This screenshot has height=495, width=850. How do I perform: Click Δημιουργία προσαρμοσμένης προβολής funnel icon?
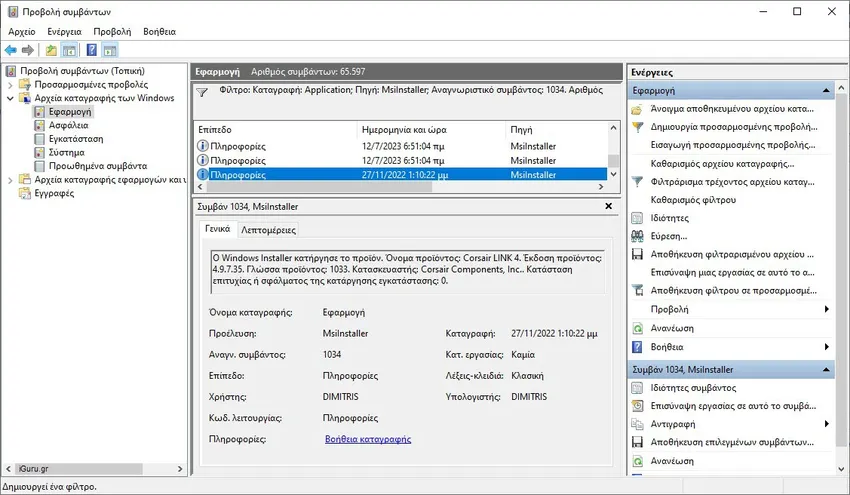(x=638, y=127)
